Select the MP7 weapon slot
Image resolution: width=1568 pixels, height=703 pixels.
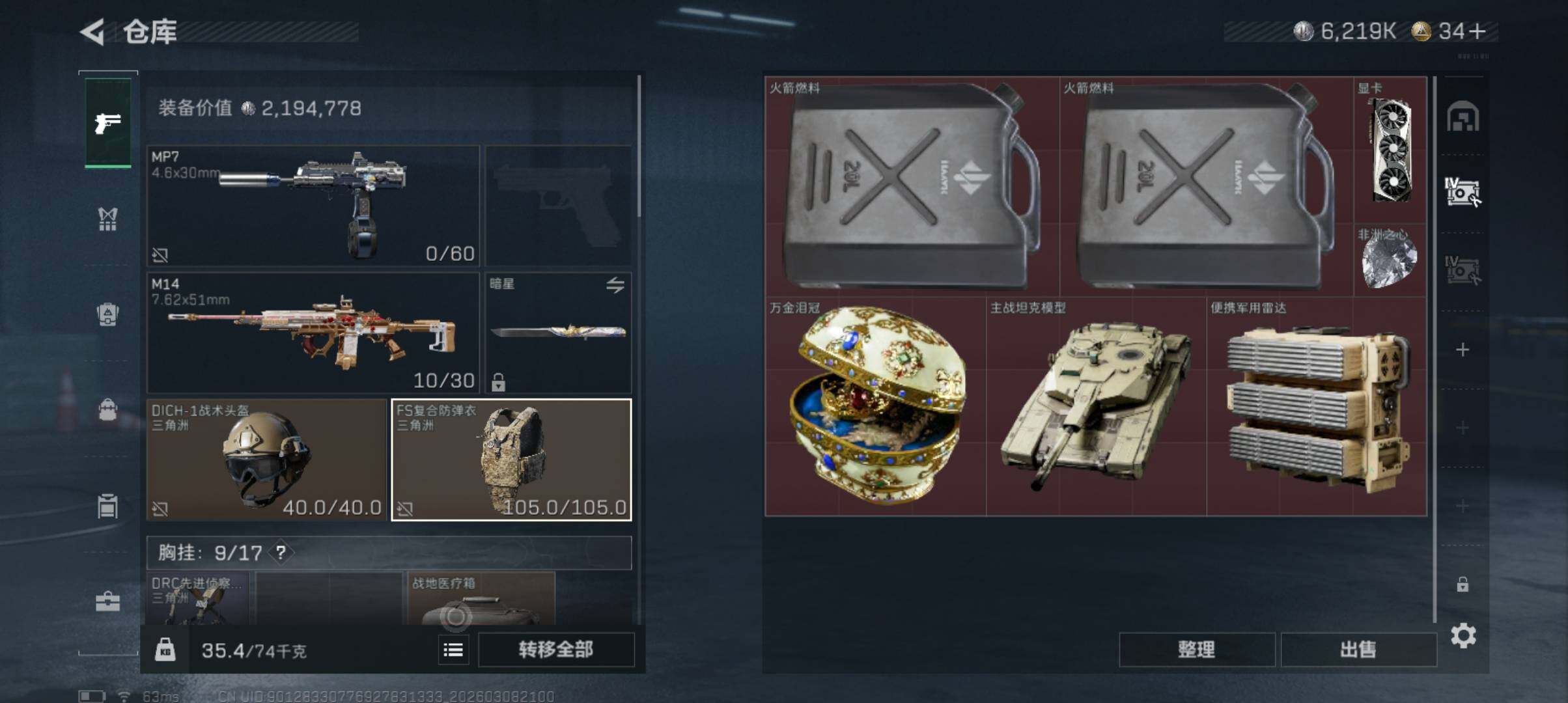coord(313,206)
